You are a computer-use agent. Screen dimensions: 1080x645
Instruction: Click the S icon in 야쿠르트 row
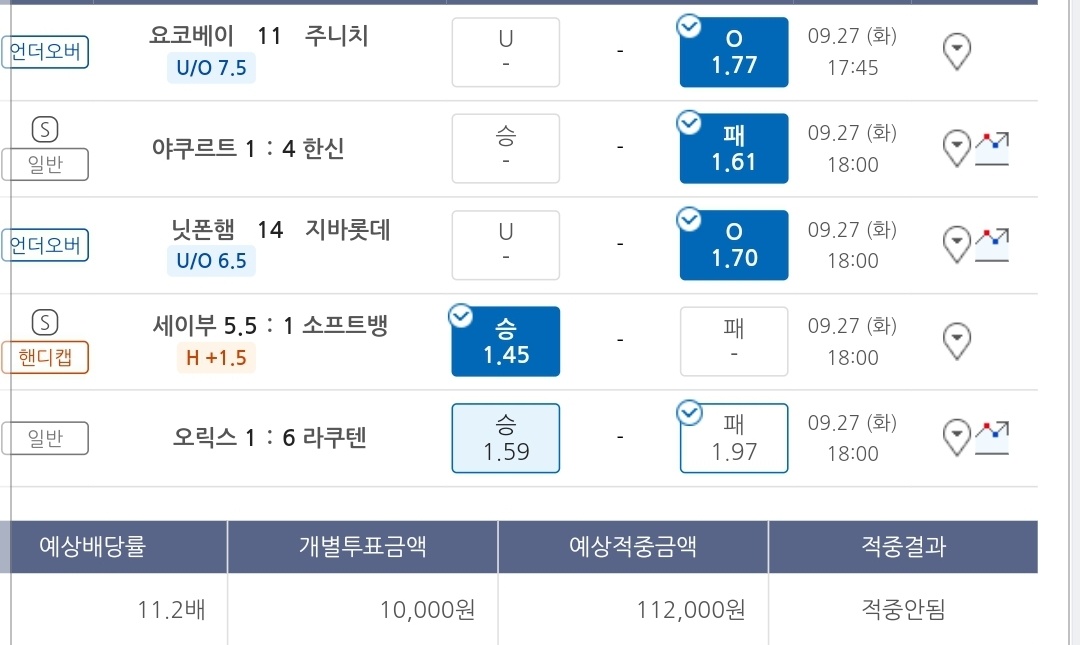45,130
